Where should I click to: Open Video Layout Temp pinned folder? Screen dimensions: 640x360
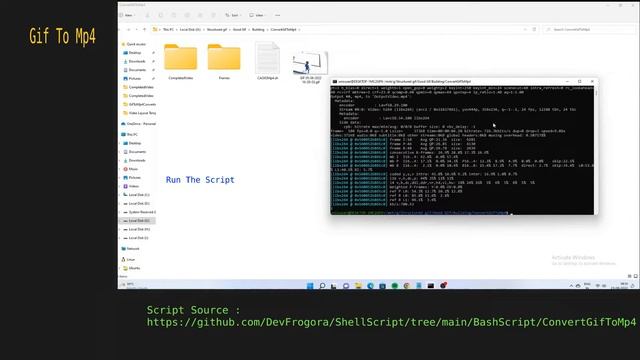click(x=140, y=113)
